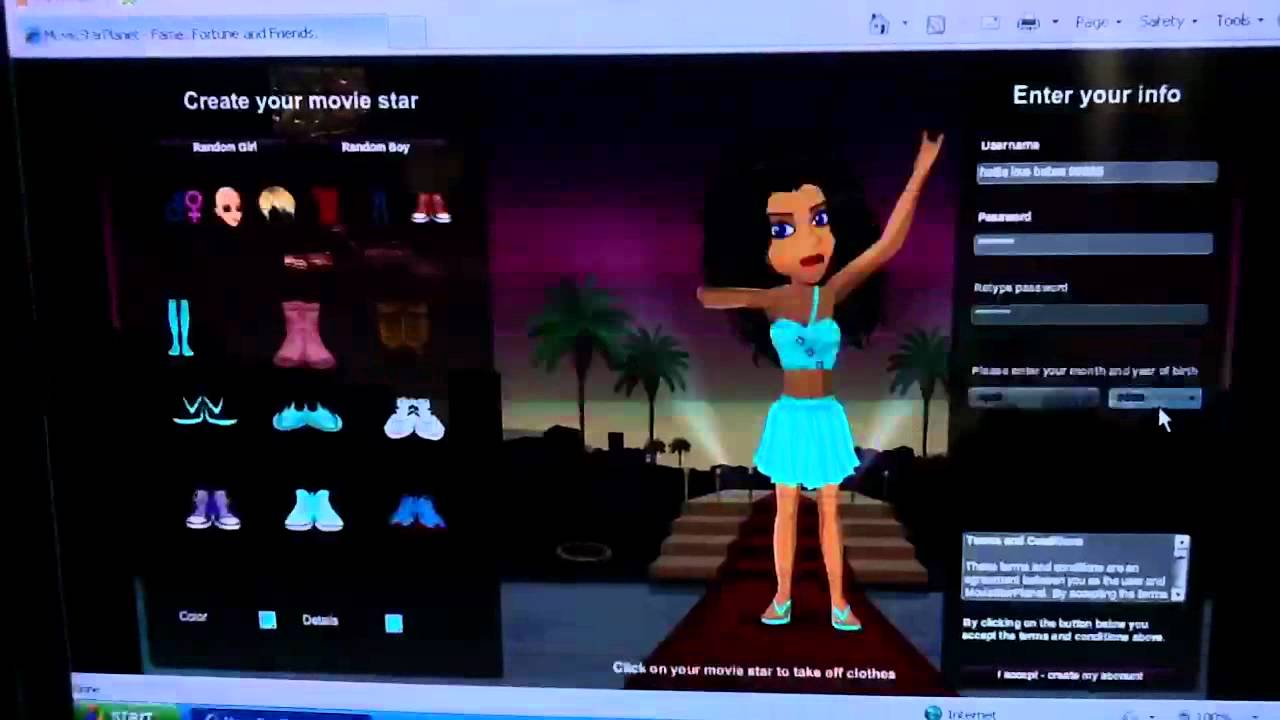Choose the dark blue shoes
Viewport: 1280px width, 720px height.
[417, 511]
